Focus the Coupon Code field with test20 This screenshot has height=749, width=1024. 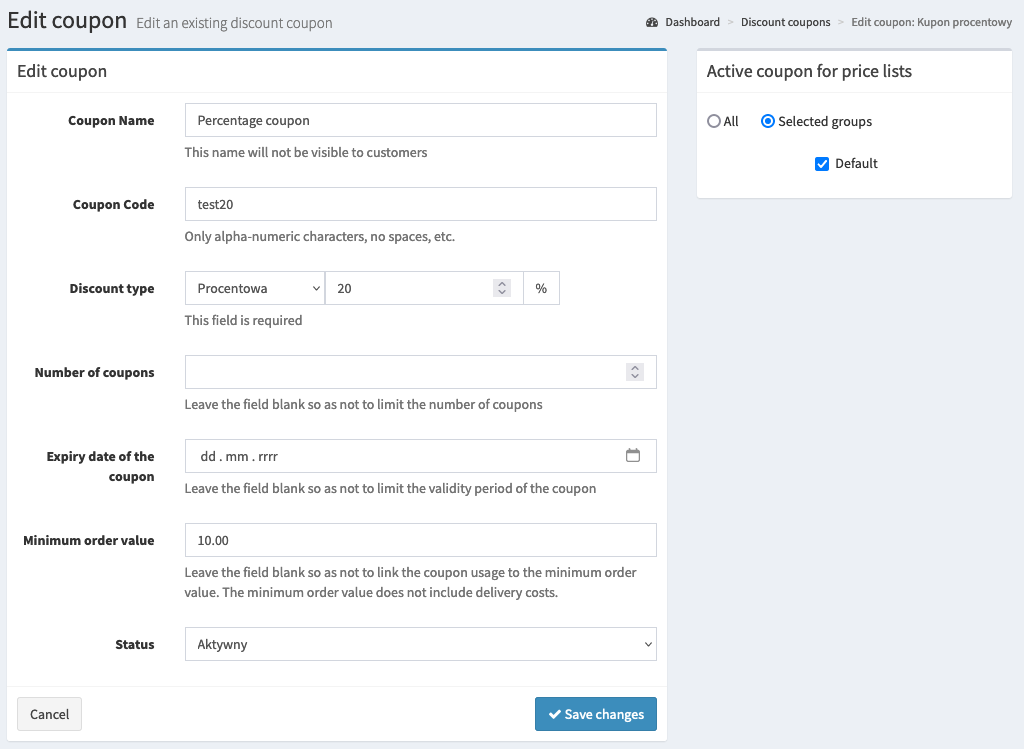click(421, 204)
